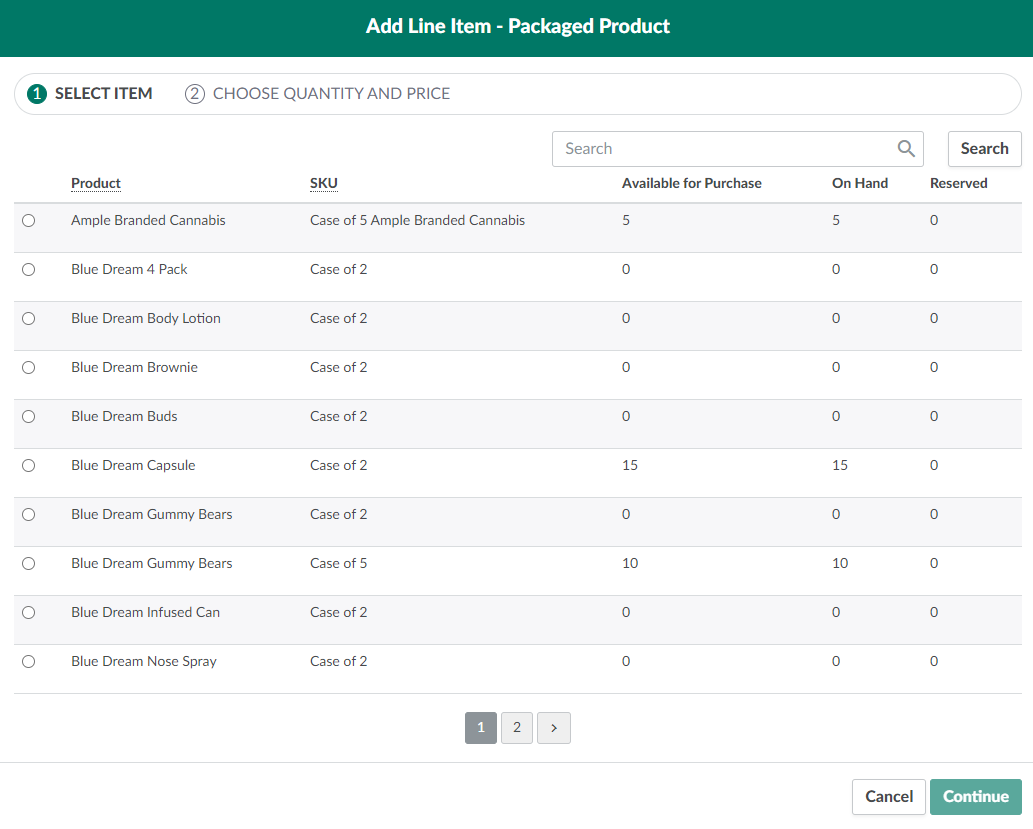The image size is (1033, 829).
Task: Select the Ample Branded Cannabis radio button
Action: pyautogui.click(x=28, y=221)
